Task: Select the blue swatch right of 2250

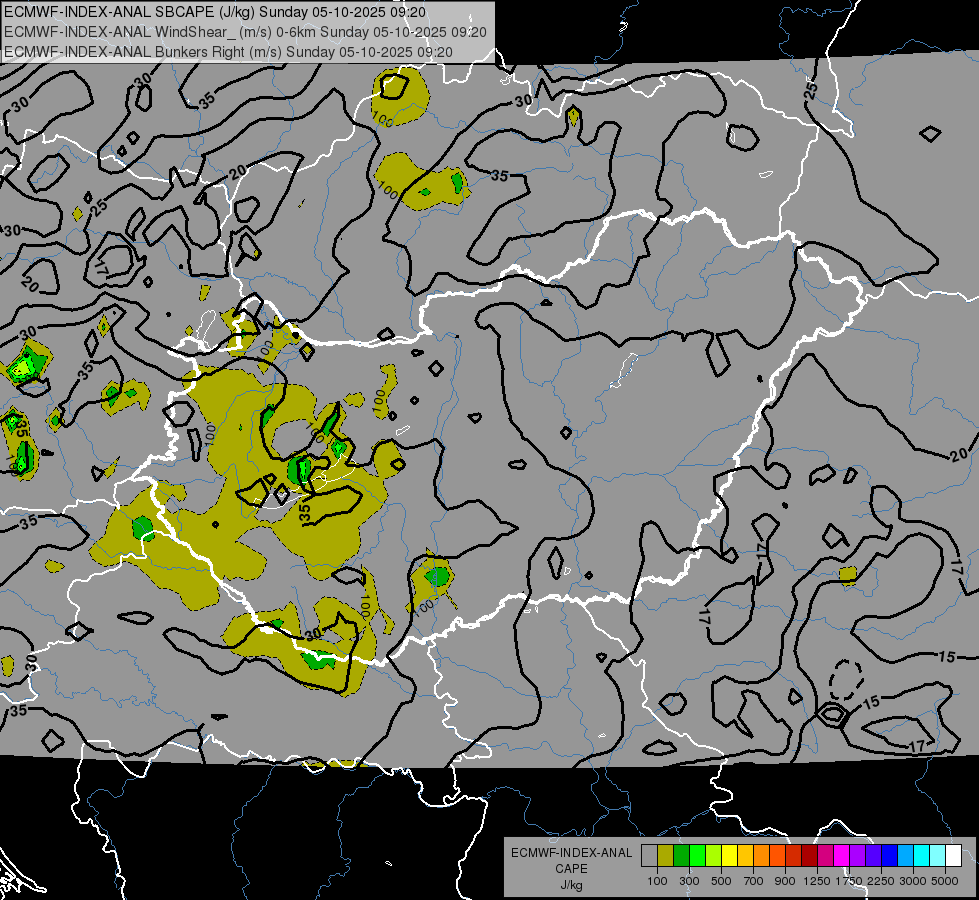Action: click(x=889, y=856)
